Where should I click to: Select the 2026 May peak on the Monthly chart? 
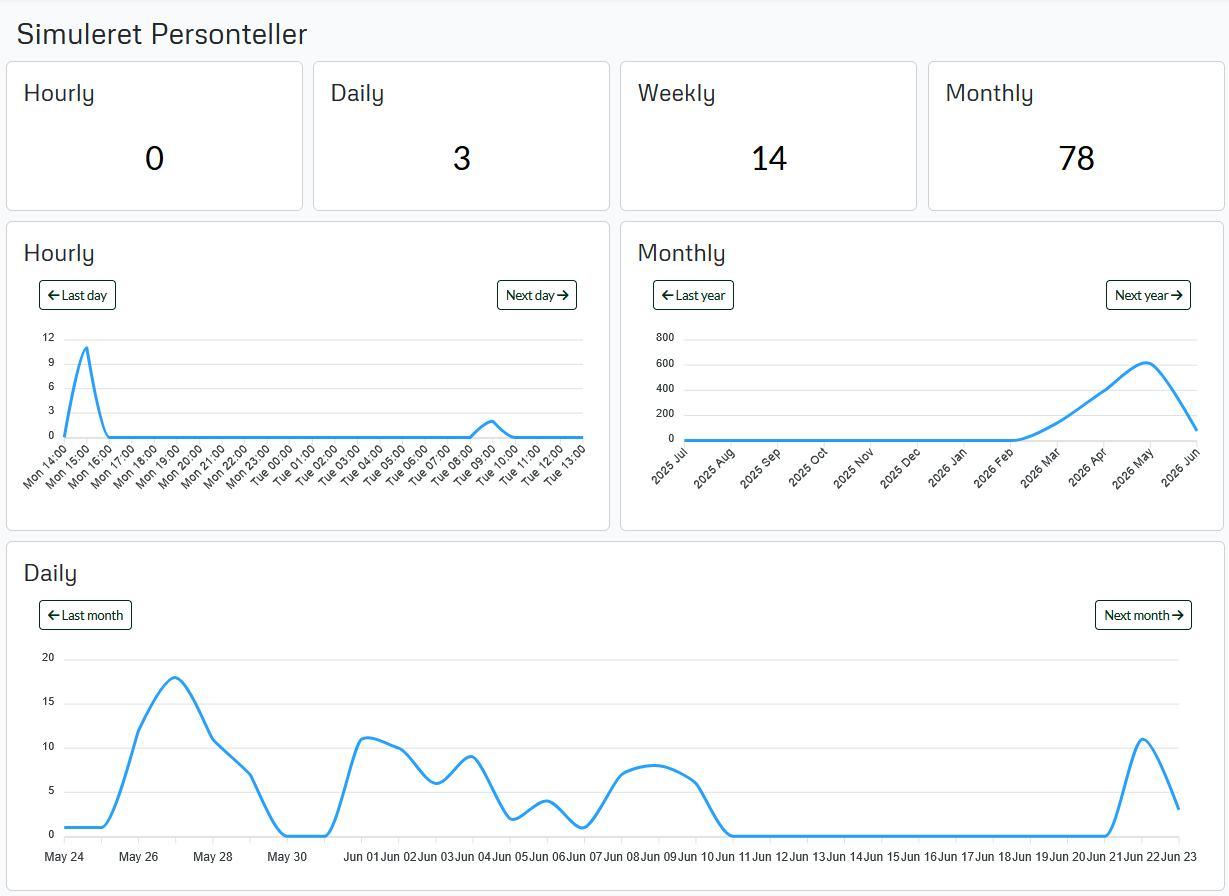(1148, 363)
